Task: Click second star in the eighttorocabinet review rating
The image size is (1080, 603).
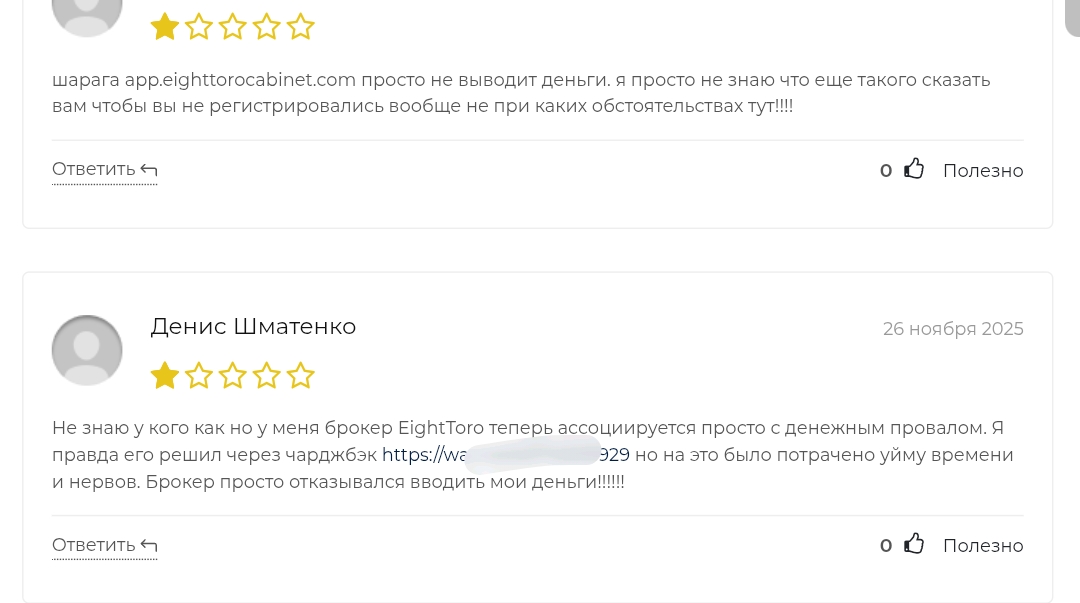Action: point(199,27)
